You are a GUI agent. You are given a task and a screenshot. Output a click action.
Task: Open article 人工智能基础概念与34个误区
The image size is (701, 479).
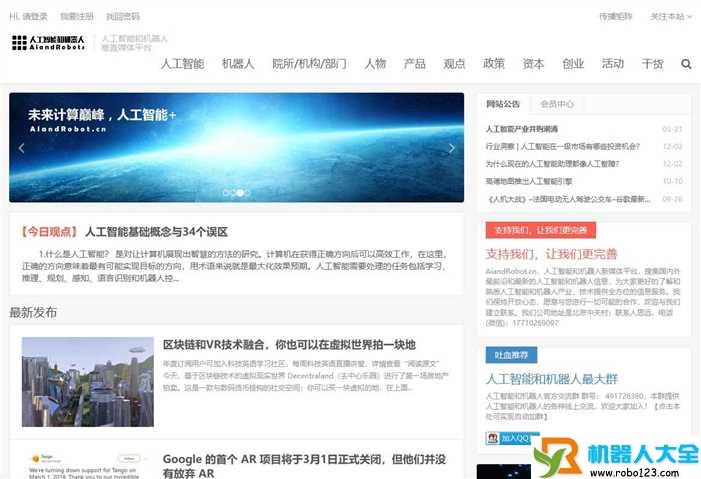tap(156, 232)
